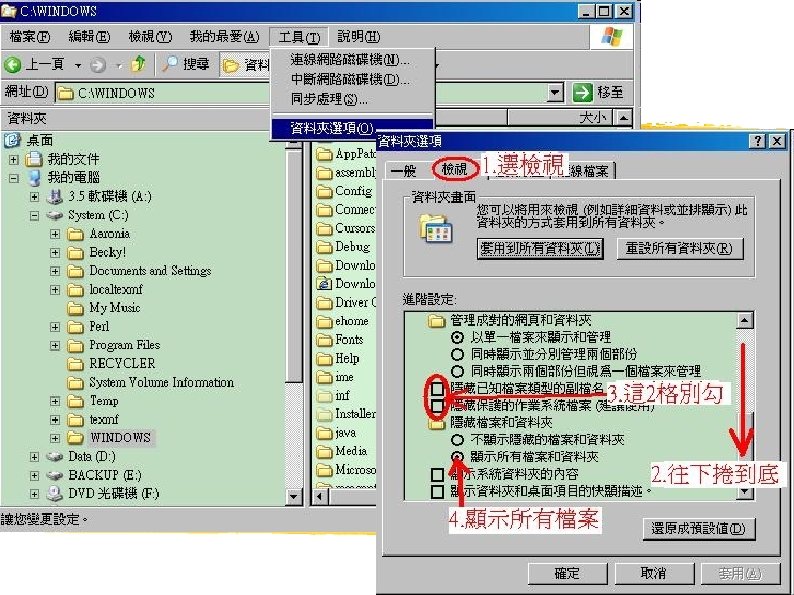Expand 我的文件 tree node
794x595 pixels.
coord(14,160)
